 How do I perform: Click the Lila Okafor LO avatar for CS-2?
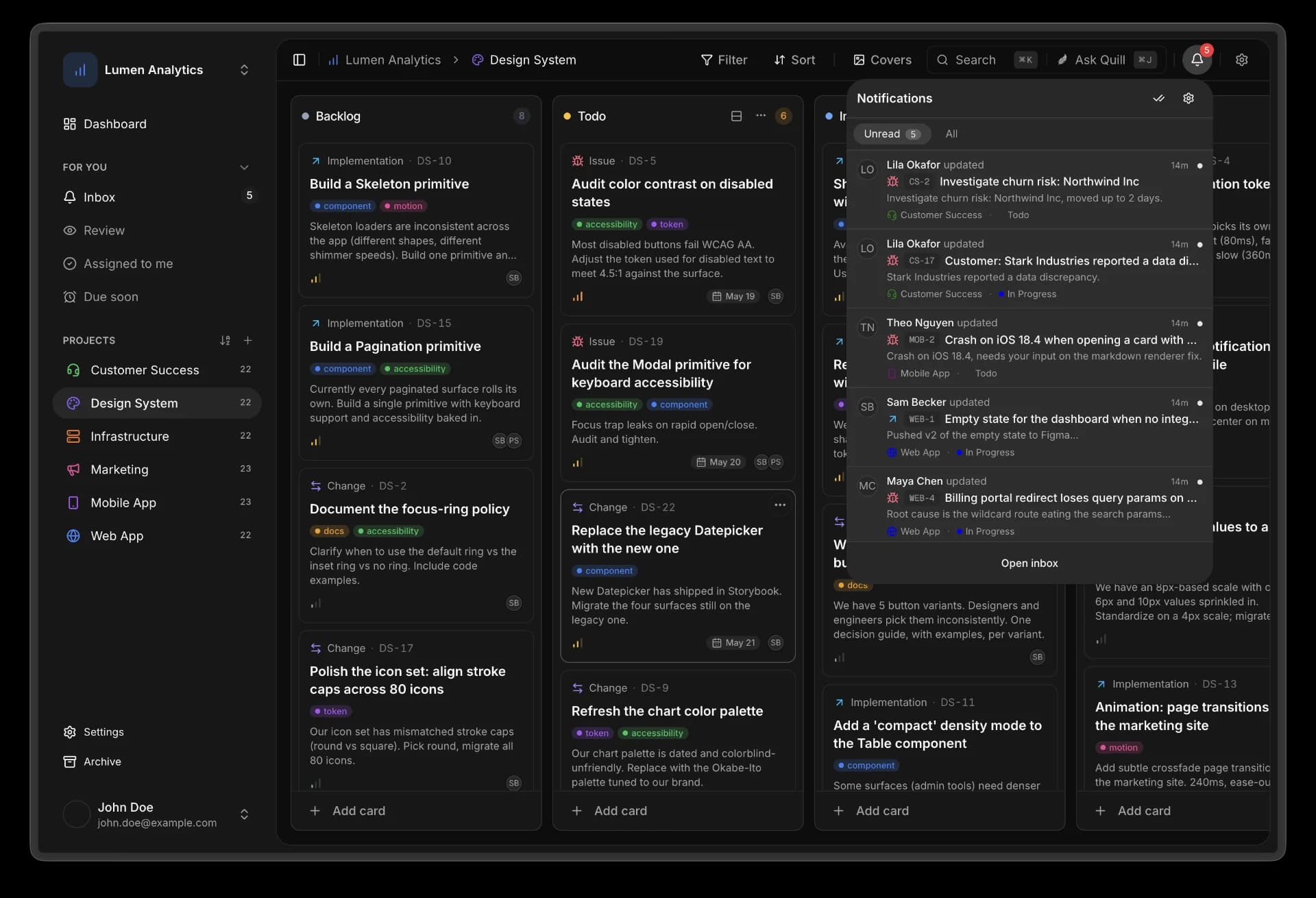pyautogui.click(x=867, y=169)
